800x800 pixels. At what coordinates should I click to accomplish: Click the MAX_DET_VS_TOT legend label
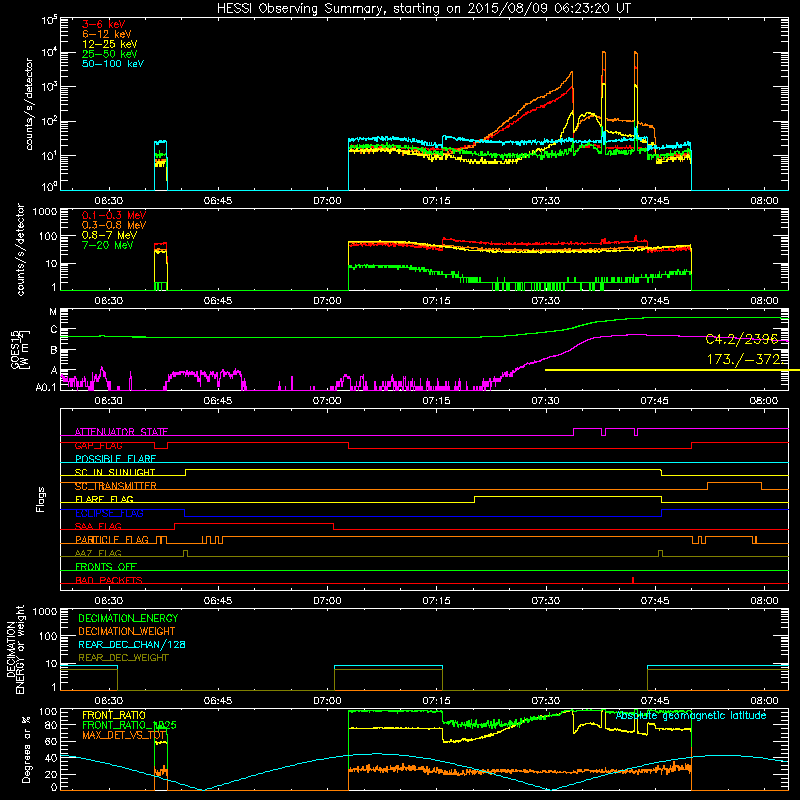(x=124, y=735)
